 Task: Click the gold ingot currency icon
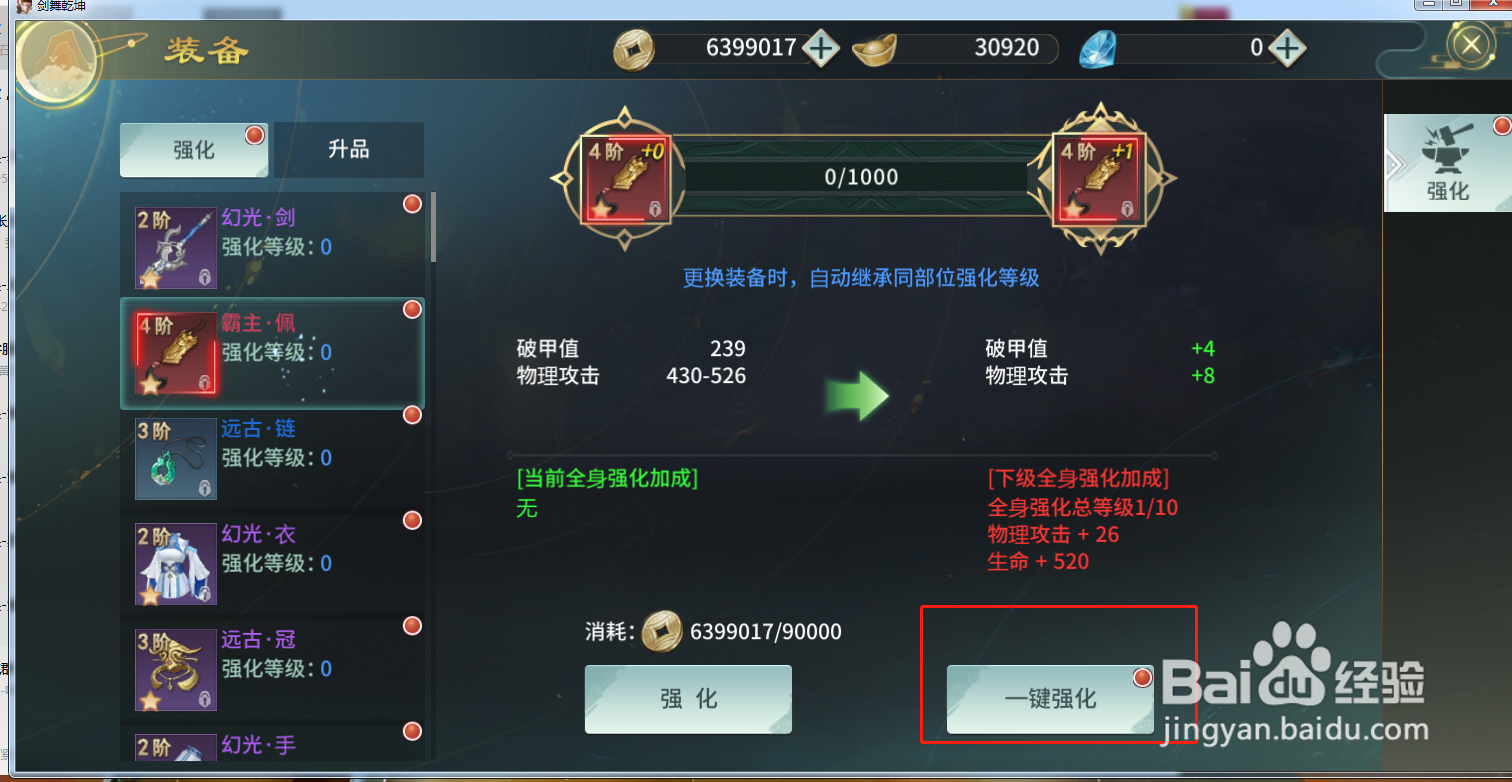click(875, 48)
